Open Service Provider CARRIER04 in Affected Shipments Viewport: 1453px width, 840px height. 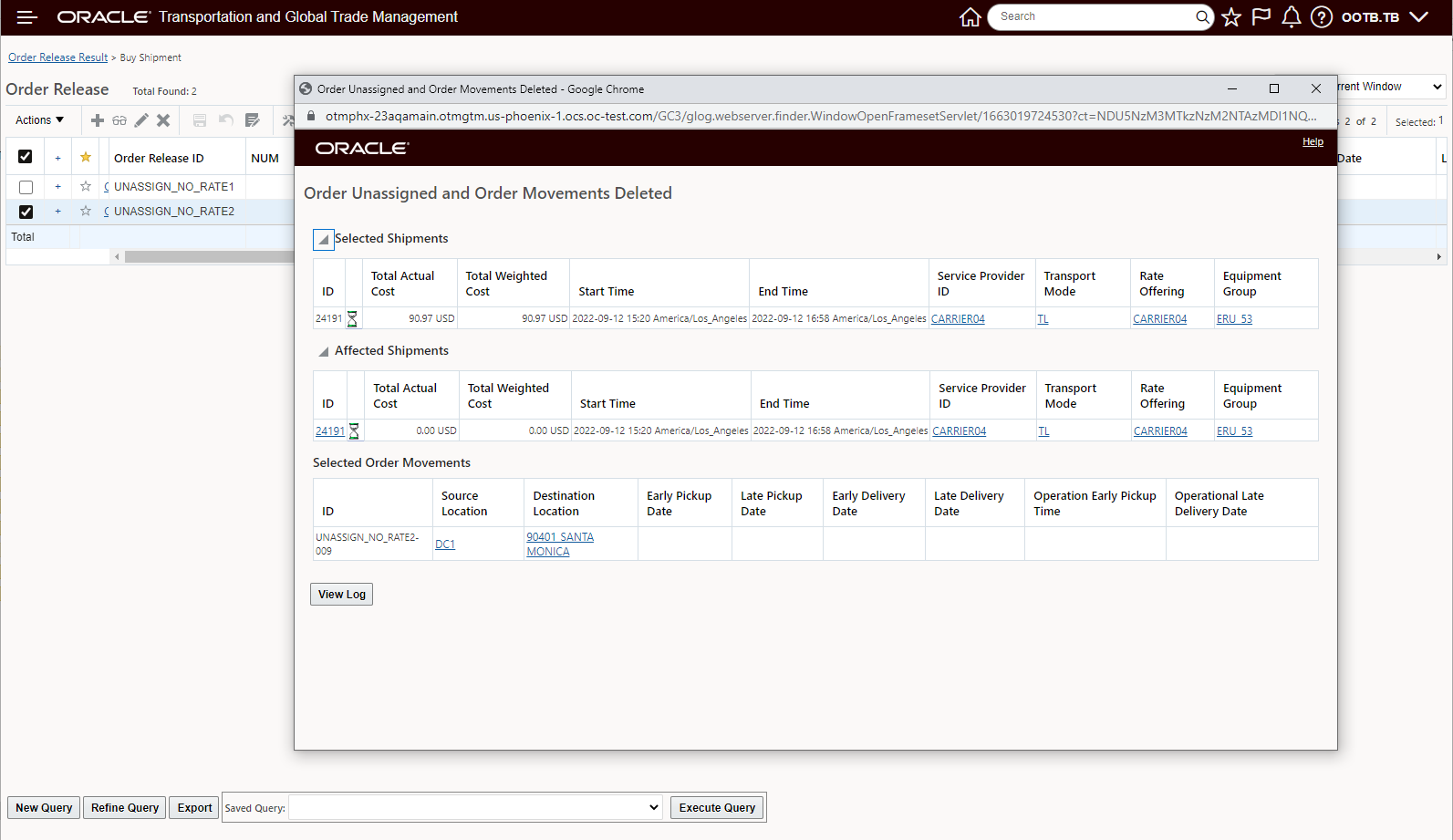[x=960, y=431]
